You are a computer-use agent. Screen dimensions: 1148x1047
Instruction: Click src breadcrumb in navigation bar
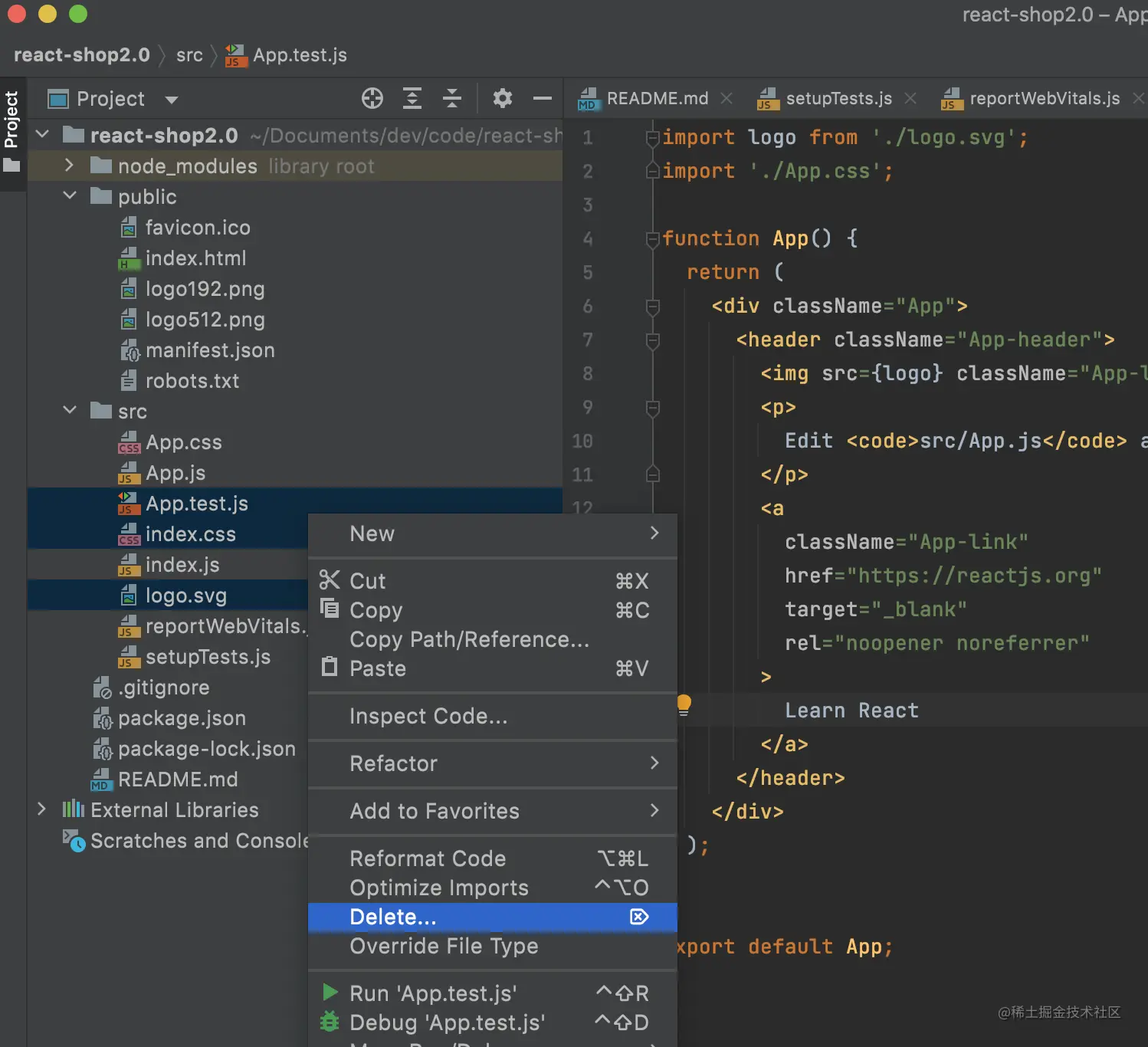click(189, 55)
